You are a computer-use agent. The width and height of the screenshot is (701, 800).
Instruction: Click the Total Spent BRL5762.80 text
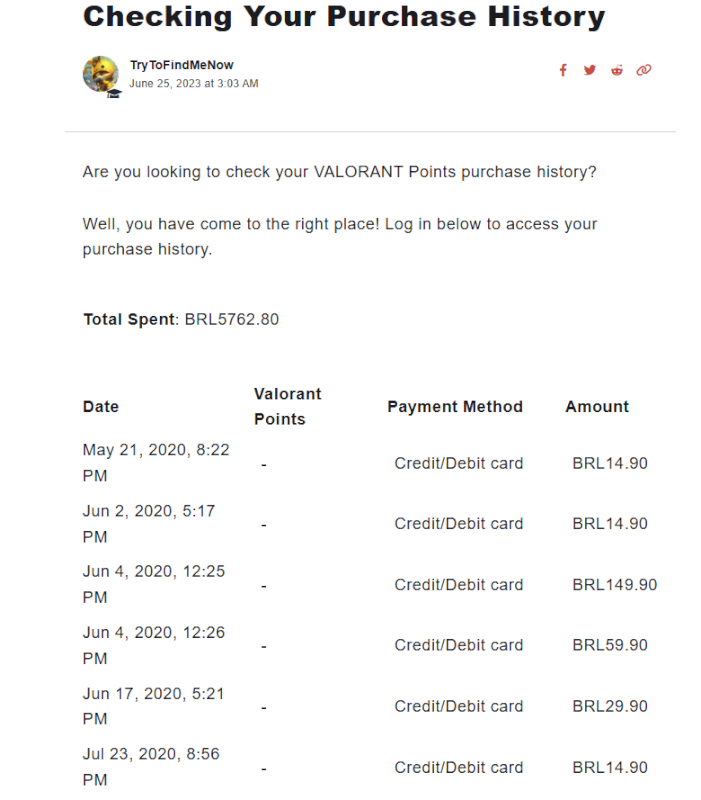click(181, 320)
